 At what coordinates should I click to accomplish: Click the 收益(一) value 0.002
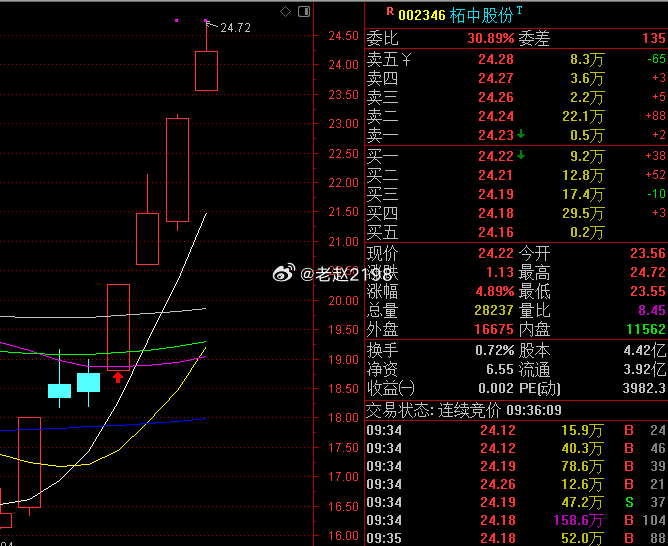496,388
